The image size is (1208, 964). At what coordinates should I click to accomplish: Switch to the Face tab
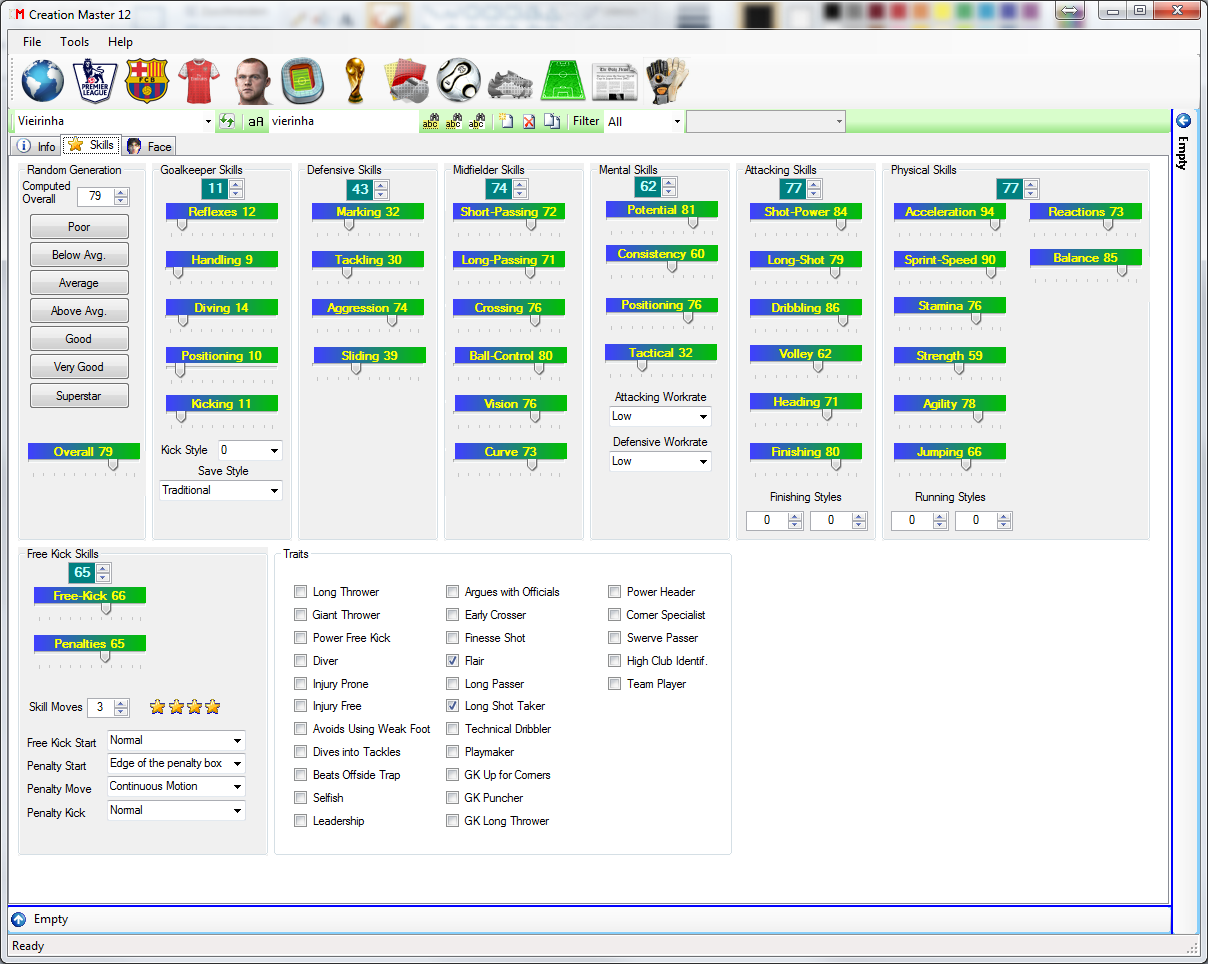[x=150, y=146]
